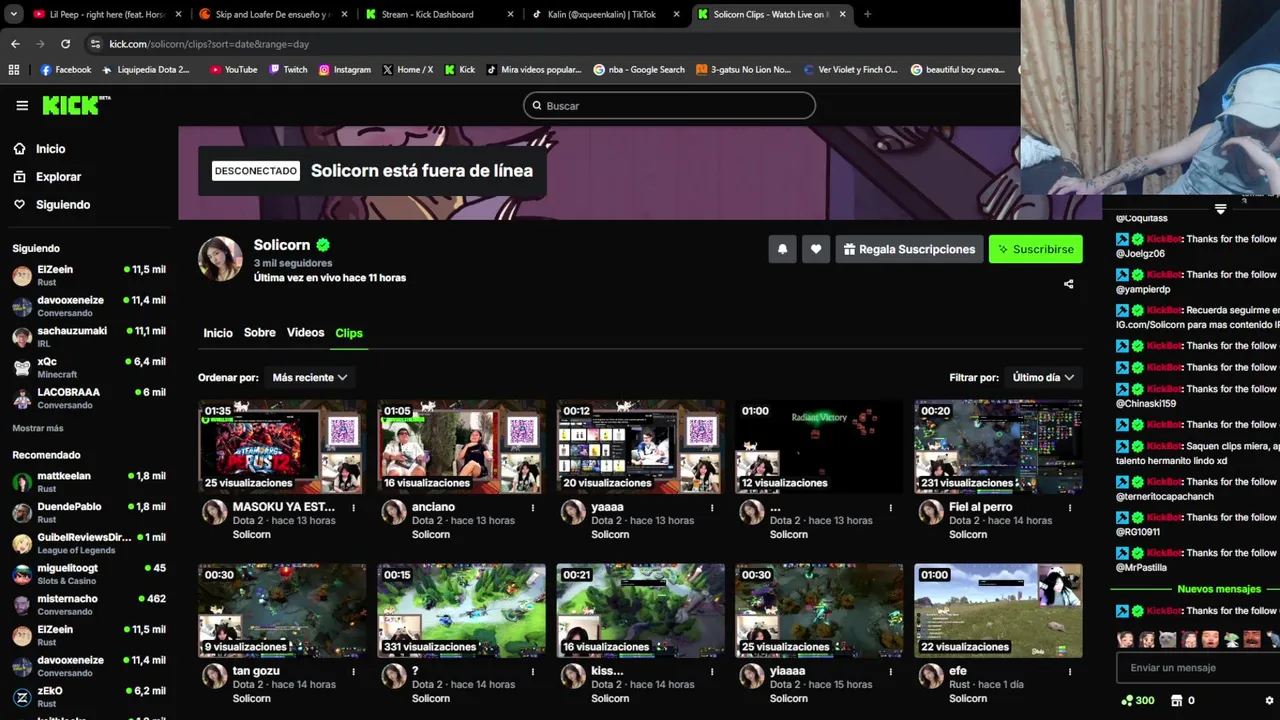This screenshot has width=1280, height=720.
Task: Open DuendePablo recommended channel
Action: pyautogui.click(x=88, y=513)
